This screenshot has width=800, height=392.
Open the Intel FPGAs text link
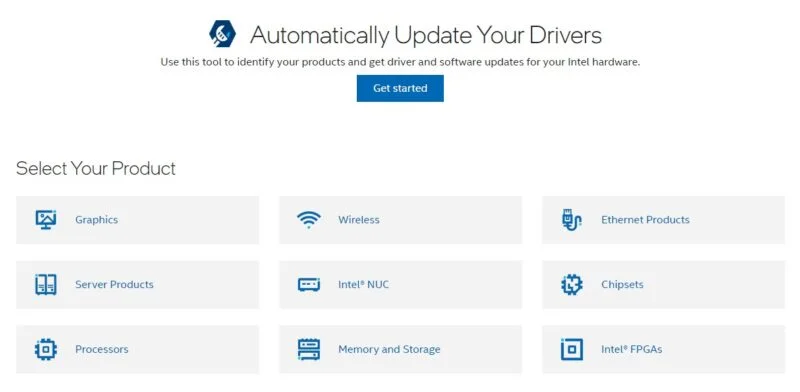(632, 349)
